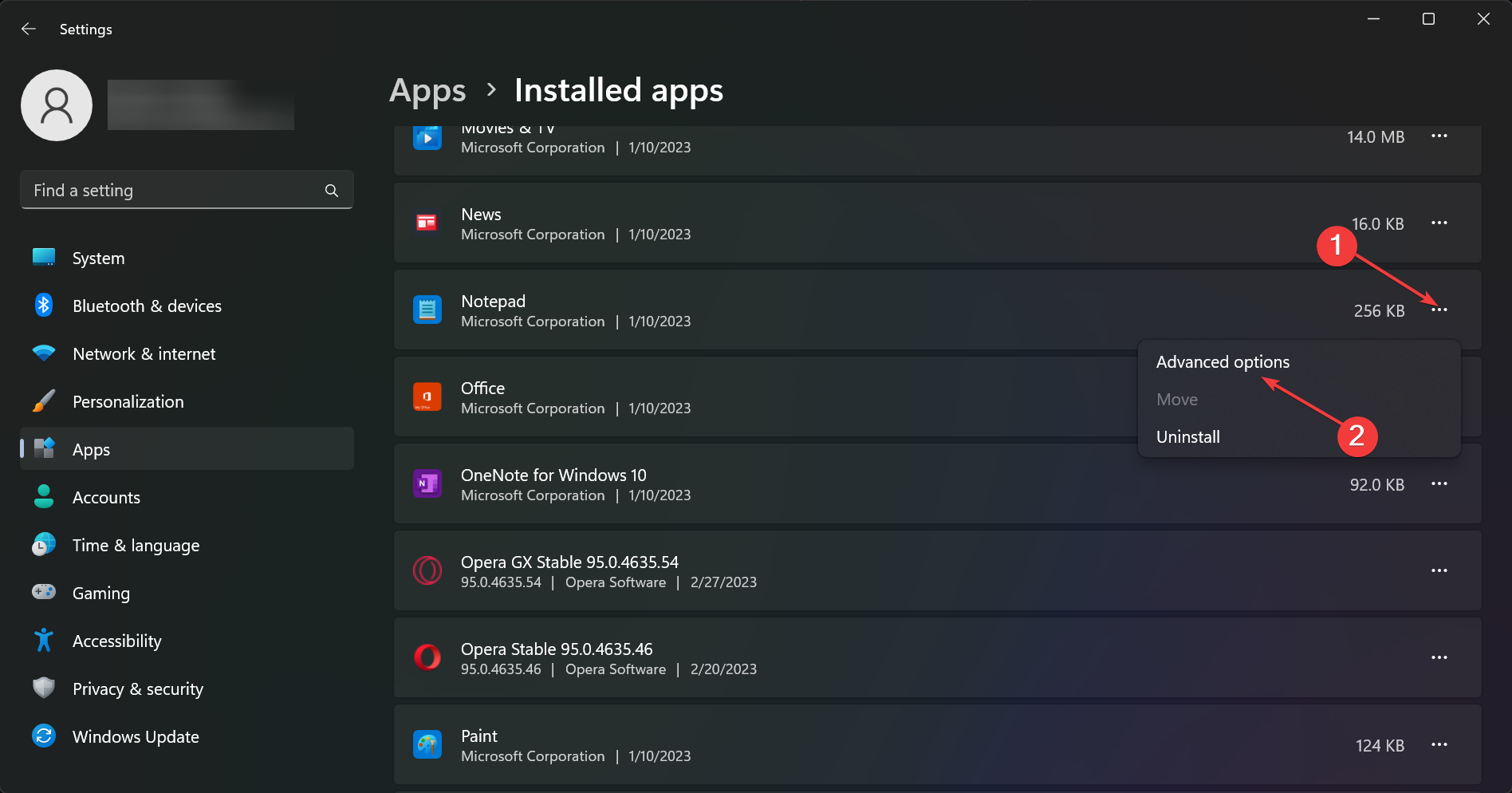Click the Movies & TV app icon
Viewport: 1512px width, 793px height.
click(427, 137)
